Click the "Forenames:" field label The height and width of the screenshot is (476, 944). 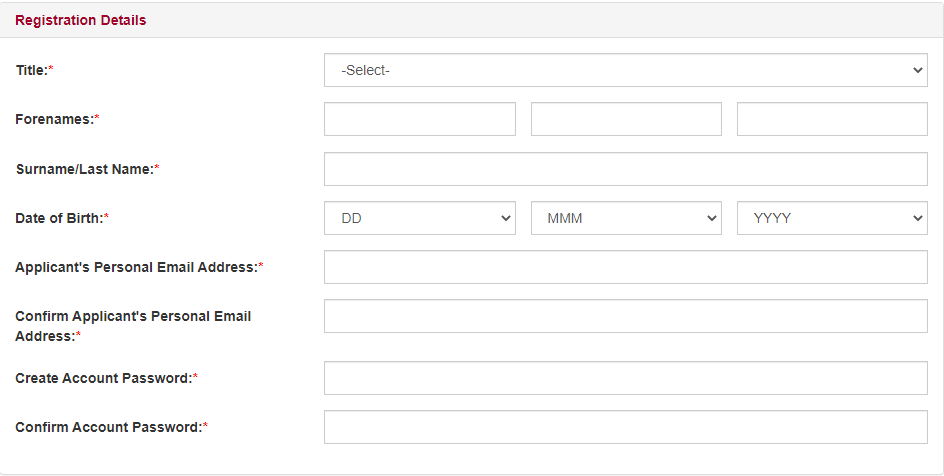tap(56, 119)
